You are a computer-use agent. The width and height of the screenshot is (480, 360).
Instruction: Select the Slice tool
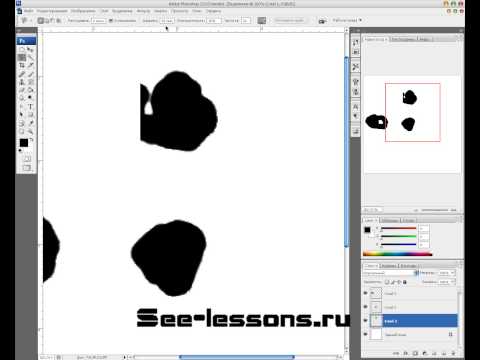click(x=30, y=66)
